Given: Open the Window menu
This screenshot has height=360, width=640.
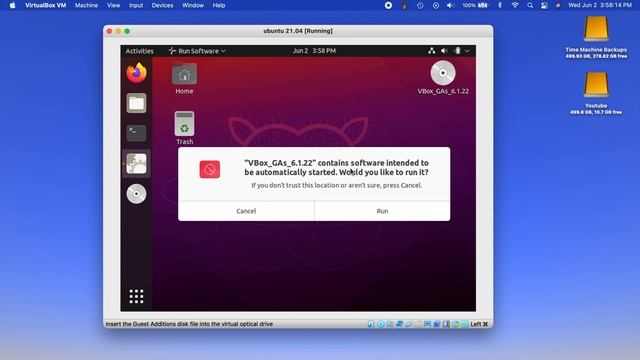Looking at the screenshot, I should [193, 5].
